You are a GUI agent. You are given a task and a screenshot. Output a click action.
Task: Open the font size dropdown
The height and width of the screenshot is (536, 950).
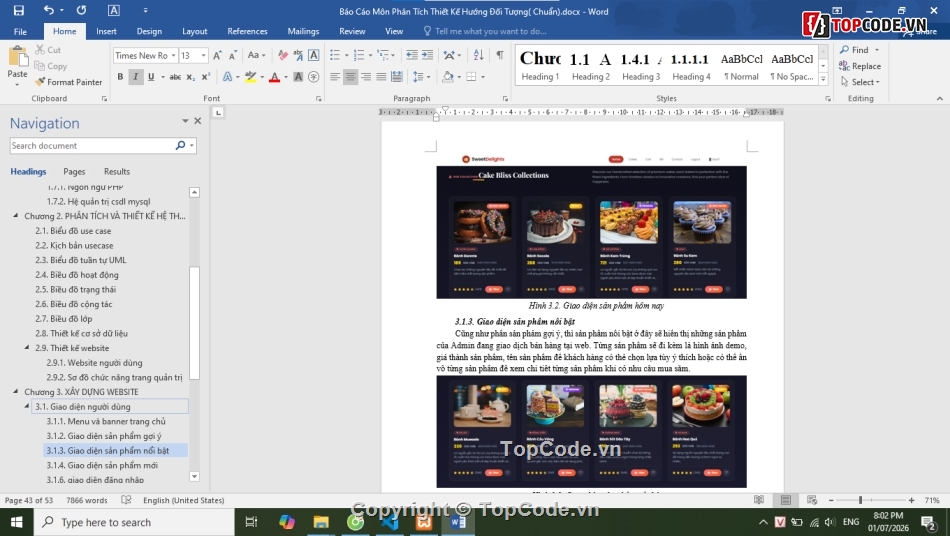[204, 55]
